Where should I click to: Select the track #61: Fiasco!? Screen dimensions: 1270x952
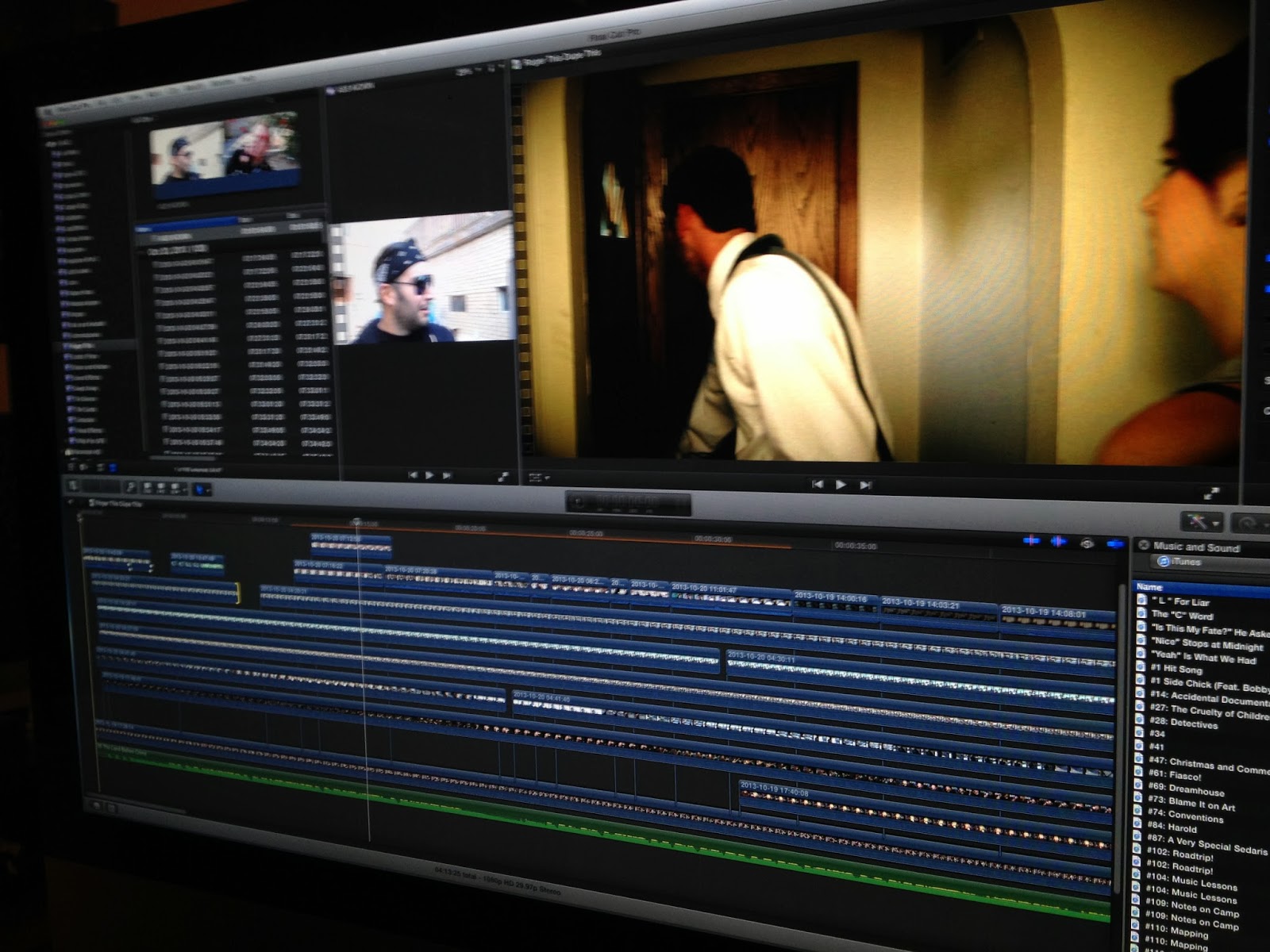click(x=1175, y=776)
